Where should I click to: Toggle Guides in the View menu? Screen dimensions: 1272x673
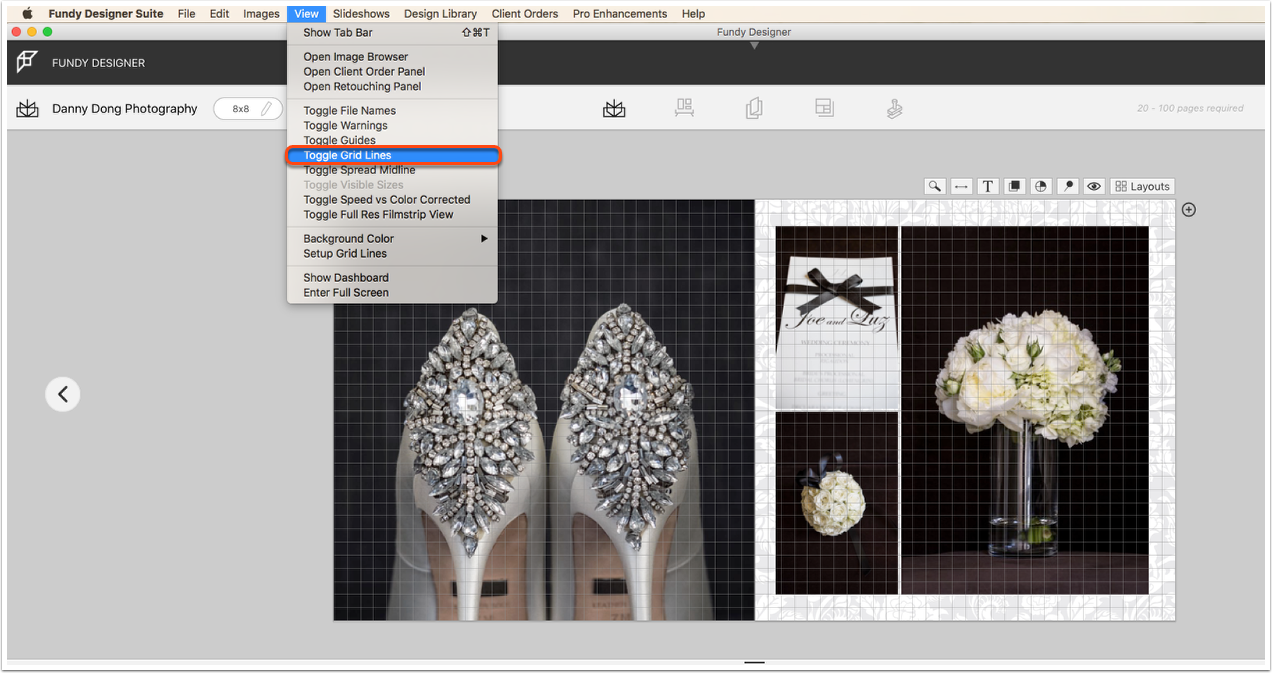(339, 140)
